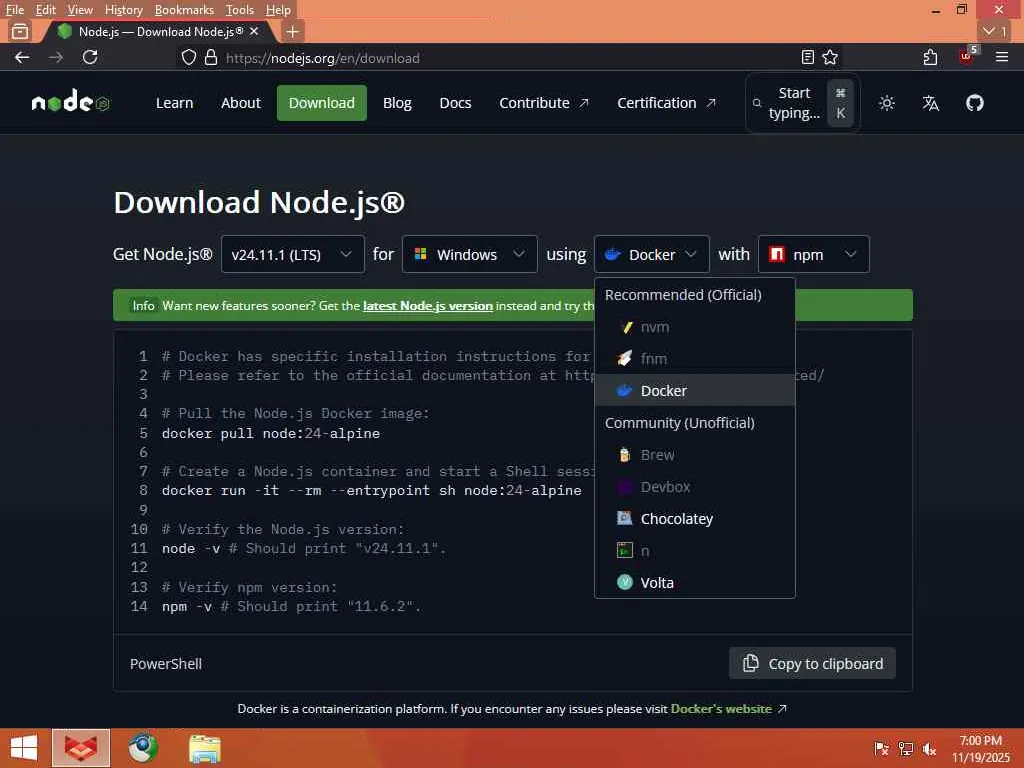Open the globe browser taskbar icon
Screen dimensions: 1024x768
pyautogui.click(x=143, y=748)
